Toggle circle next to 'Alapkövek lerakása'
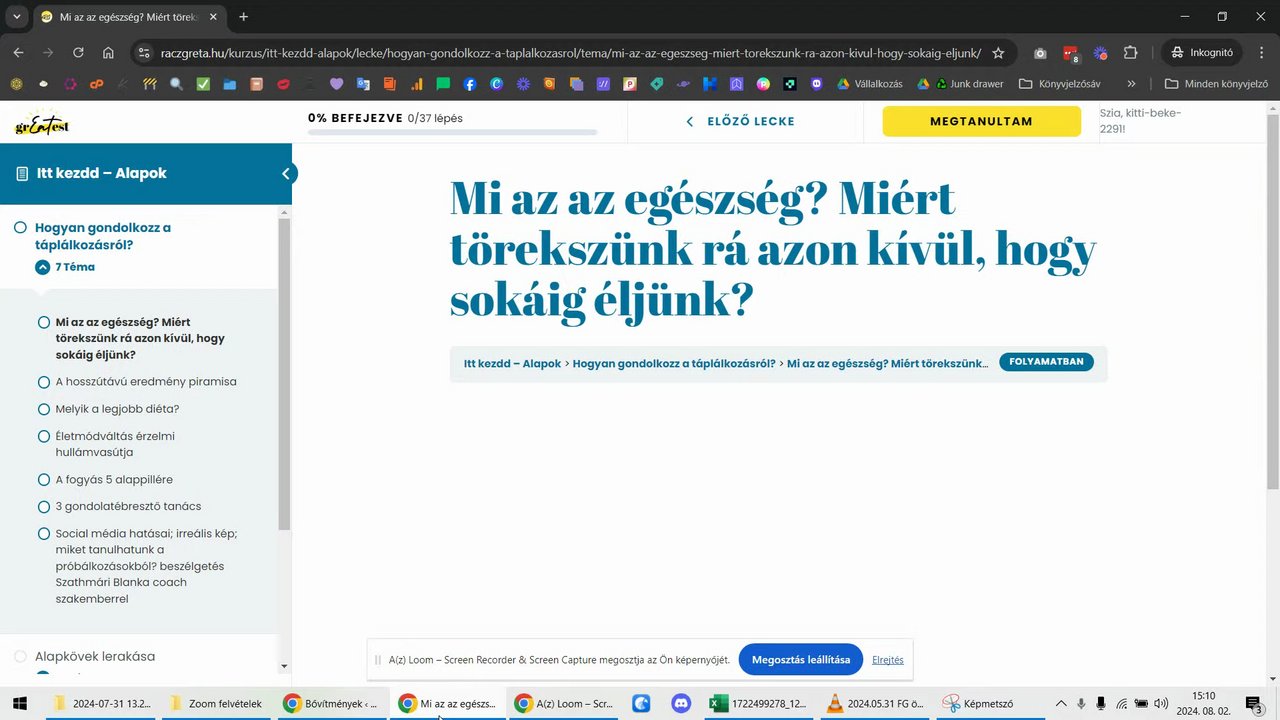 (20, 657)
